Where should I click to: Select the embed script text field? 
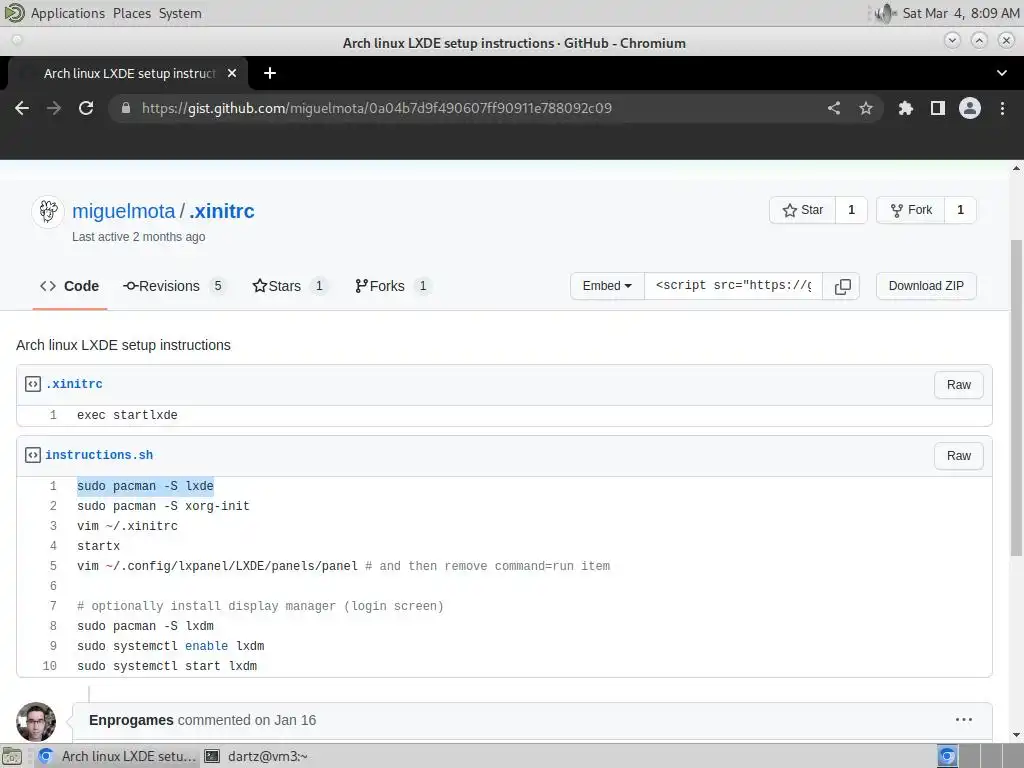coord(733,286)
